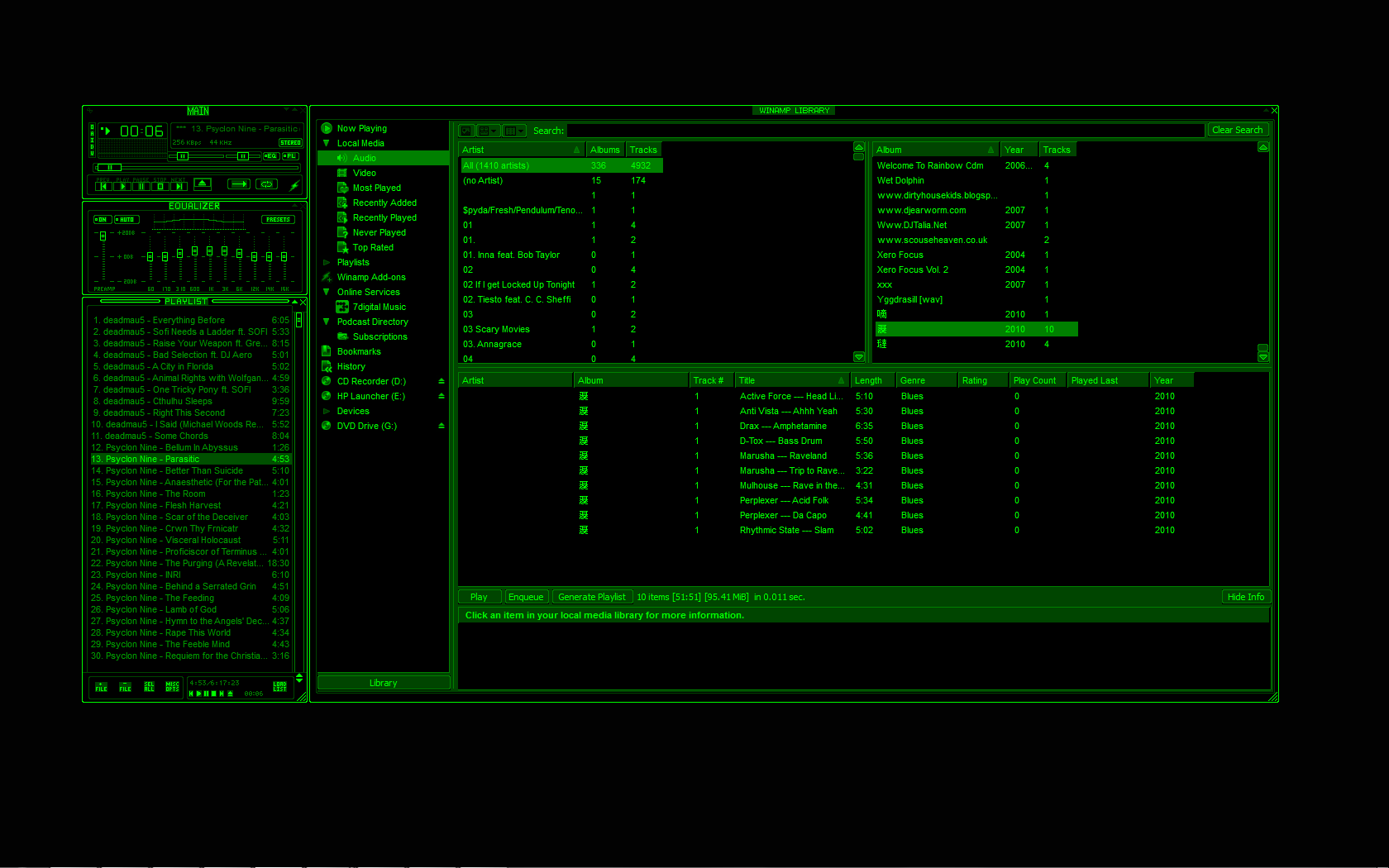Screen dimensions: 1389x868
Task: Select the Video library item
Action: tap(365, 173)
